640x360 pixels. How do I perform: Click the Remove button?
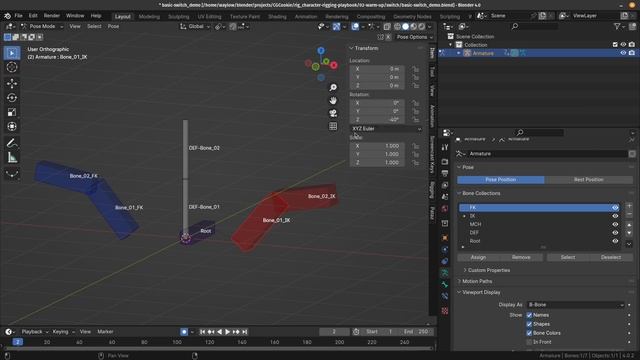(521, 258)
